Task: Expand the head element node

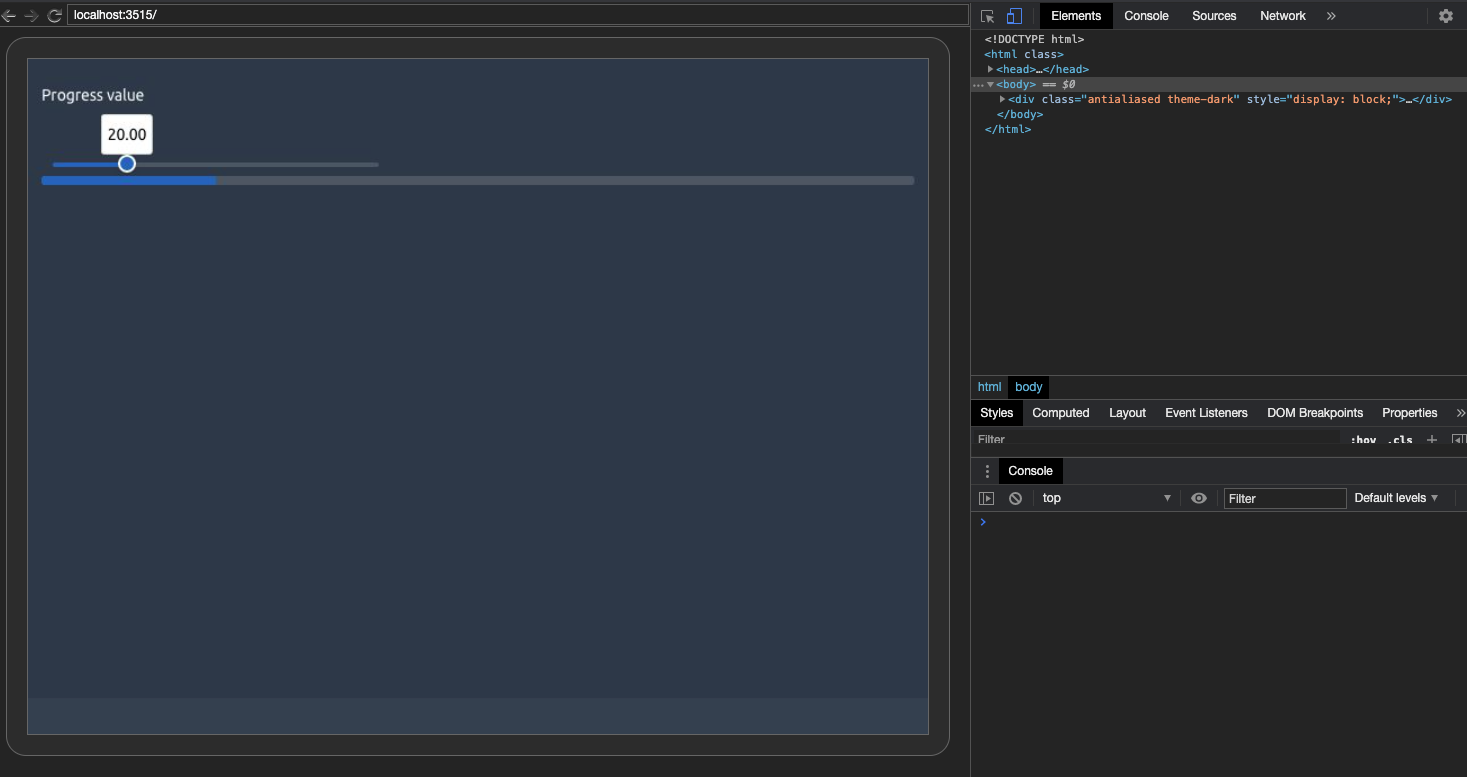Action: point(991,69)
